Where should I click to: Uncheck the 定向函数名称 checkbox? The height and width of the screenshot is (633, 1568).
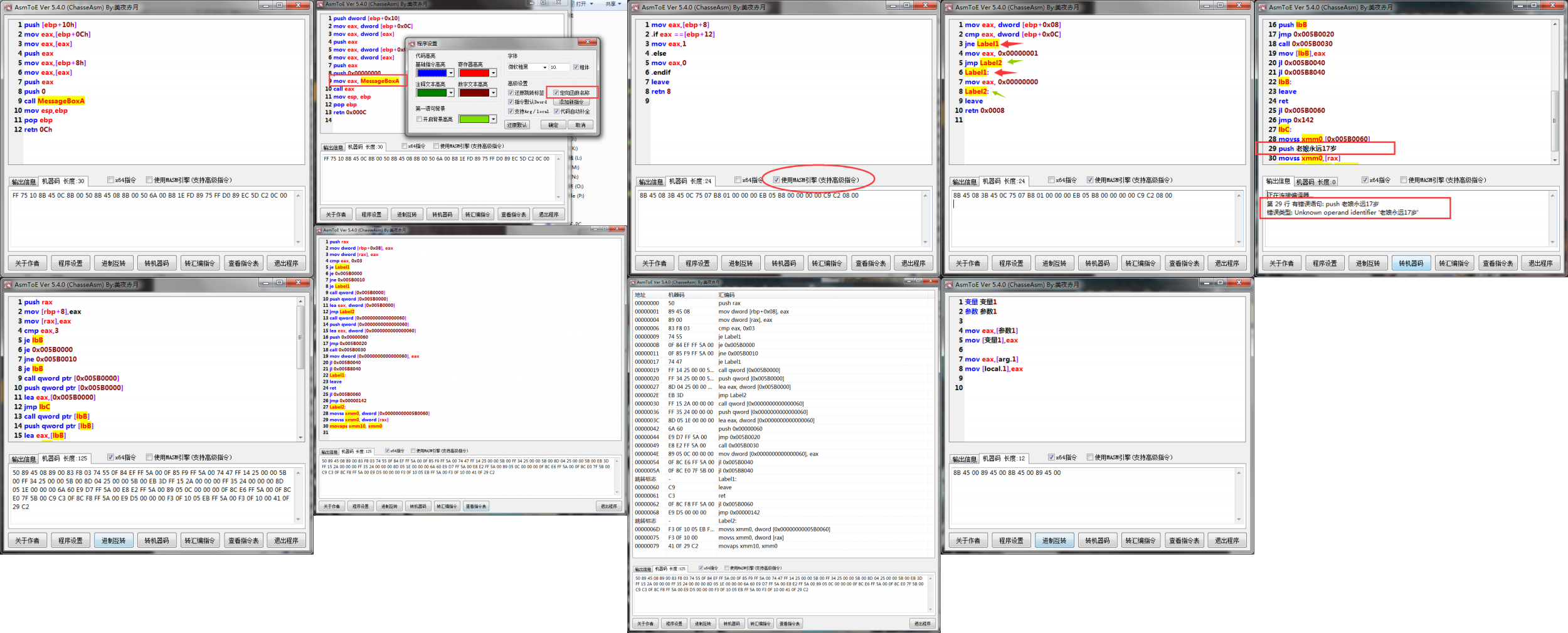pyautogui.click(x=556, y=93)
